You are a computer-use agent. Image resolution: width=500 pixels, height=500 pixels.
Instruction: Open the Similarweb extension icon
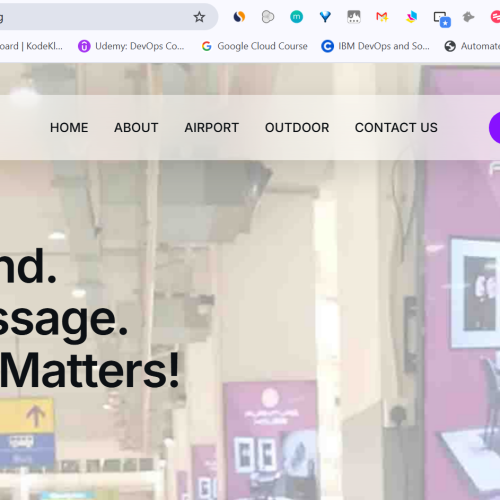pyautogui.click(x=239, y=17)
